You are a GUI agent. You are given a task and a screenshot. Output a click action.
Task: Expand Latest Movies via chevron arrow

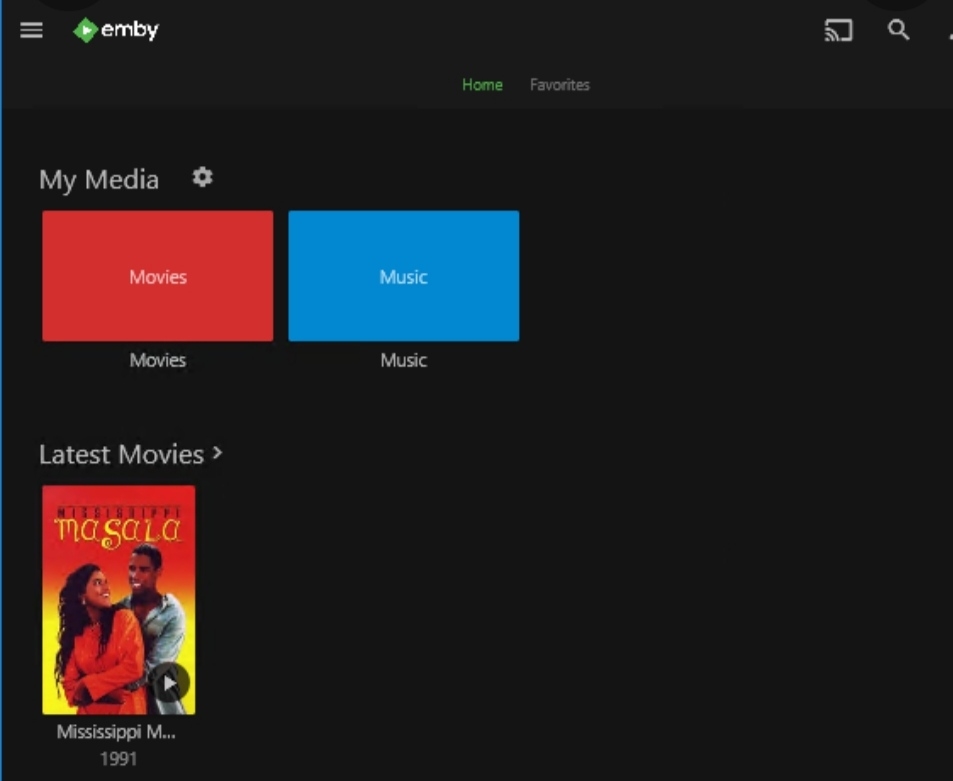(217, 453)
